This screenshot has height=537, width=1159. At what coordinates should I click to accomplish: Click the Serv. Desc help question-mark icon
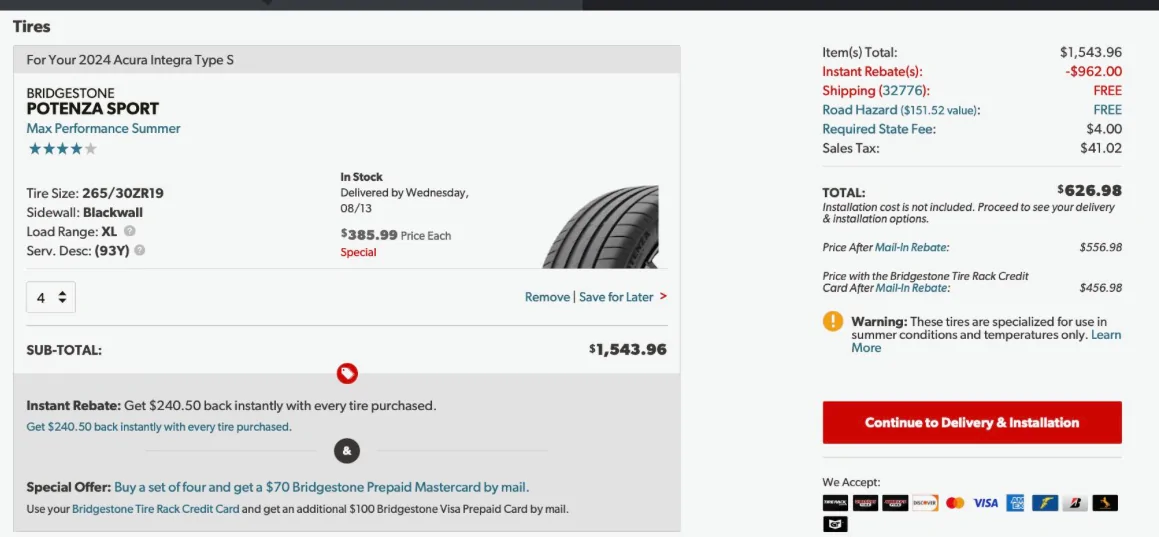coord(139,250)
